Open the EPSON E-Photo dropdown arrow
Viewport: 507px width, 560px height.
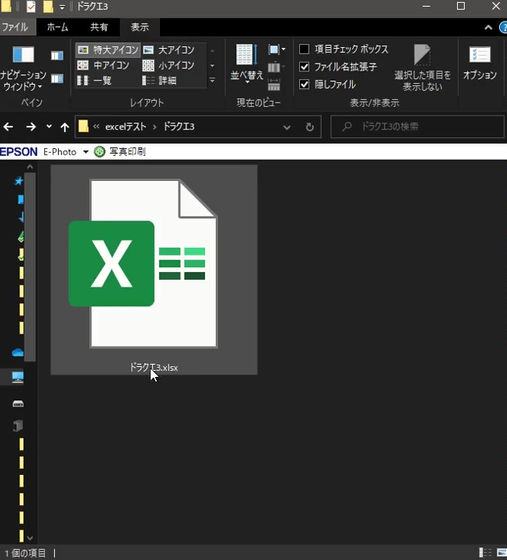[x=86, y=152]
